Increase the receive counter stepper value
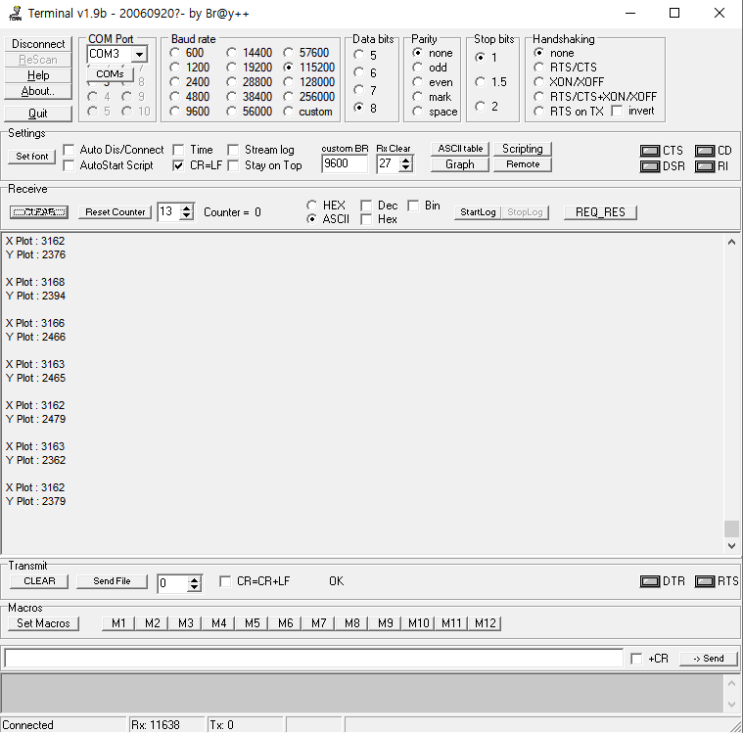 (186, 208)
